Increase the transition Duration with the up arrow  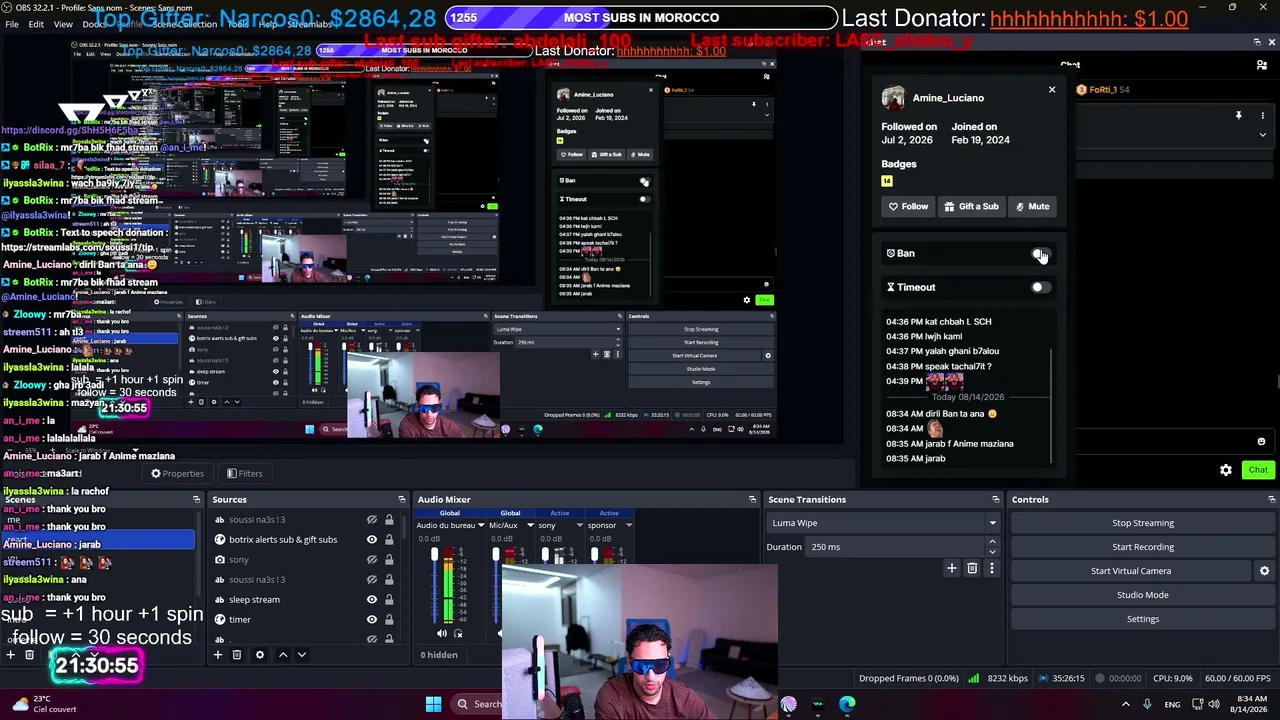[992, 542]
